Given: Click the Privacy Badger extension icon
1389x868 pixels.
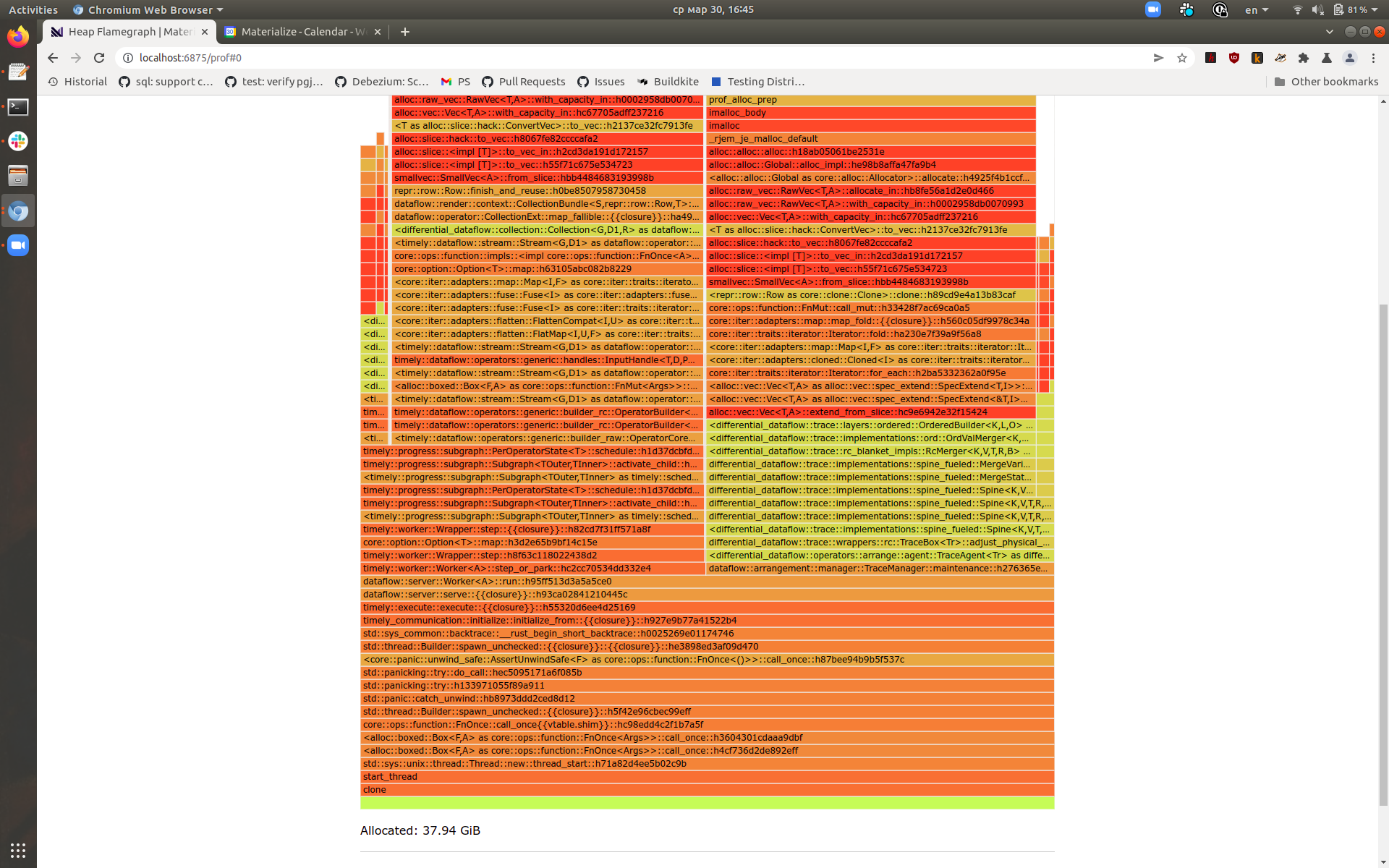Looking at the screenshot, I should coord(1280,58).
